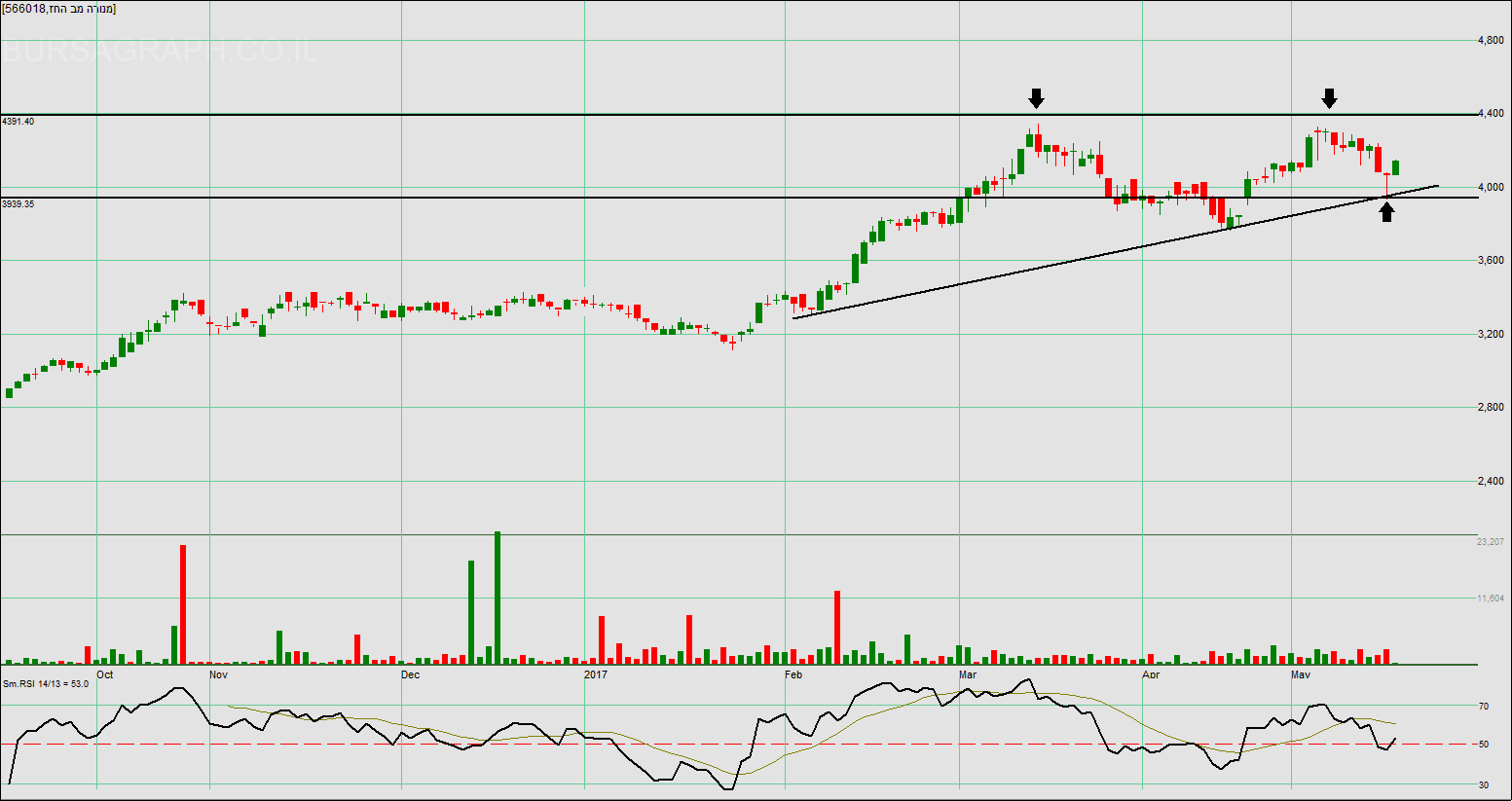Select the 566018 chart title label

pyautogui.click(x=58, y=9)
